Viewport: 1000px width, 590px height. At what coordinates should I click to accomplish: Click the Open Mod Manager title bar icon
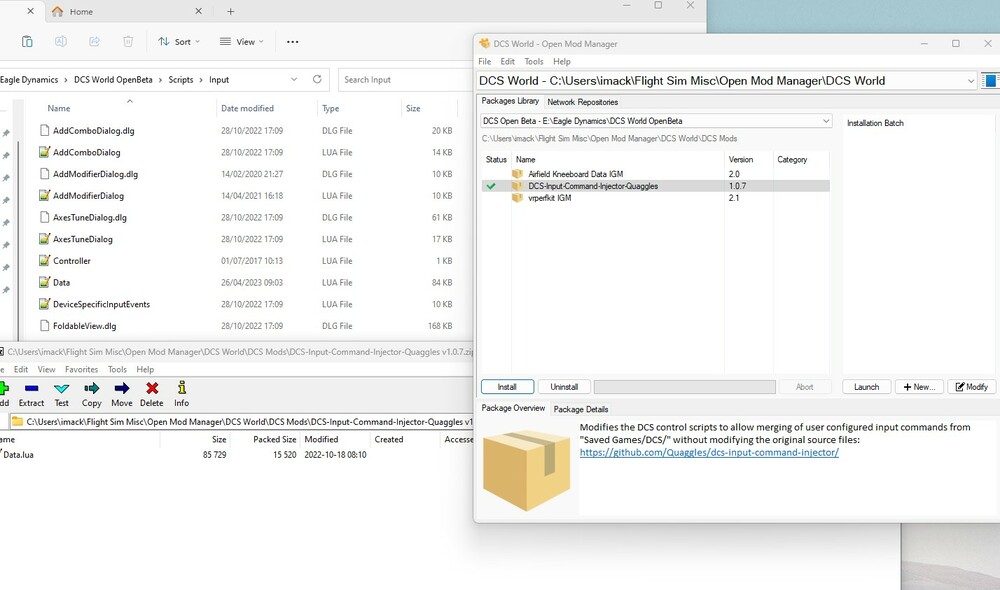(x=484, y=43)
